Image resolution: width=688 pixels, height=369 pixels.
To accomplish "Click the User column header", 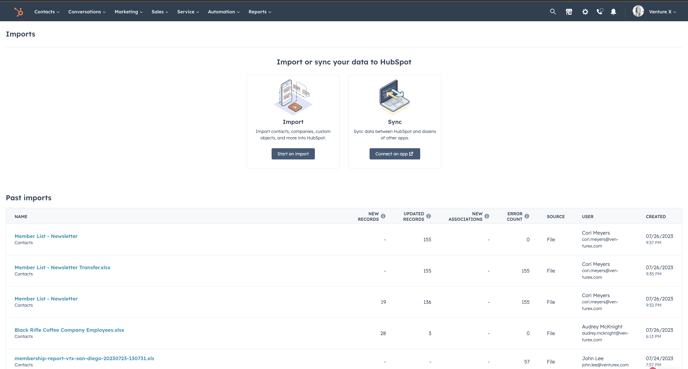I will click(588, 217).
